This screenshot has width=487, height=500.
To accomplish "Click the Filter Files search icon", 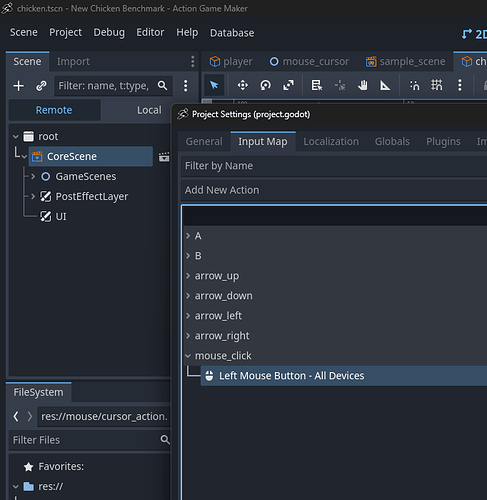I will [x=165, y=440].
